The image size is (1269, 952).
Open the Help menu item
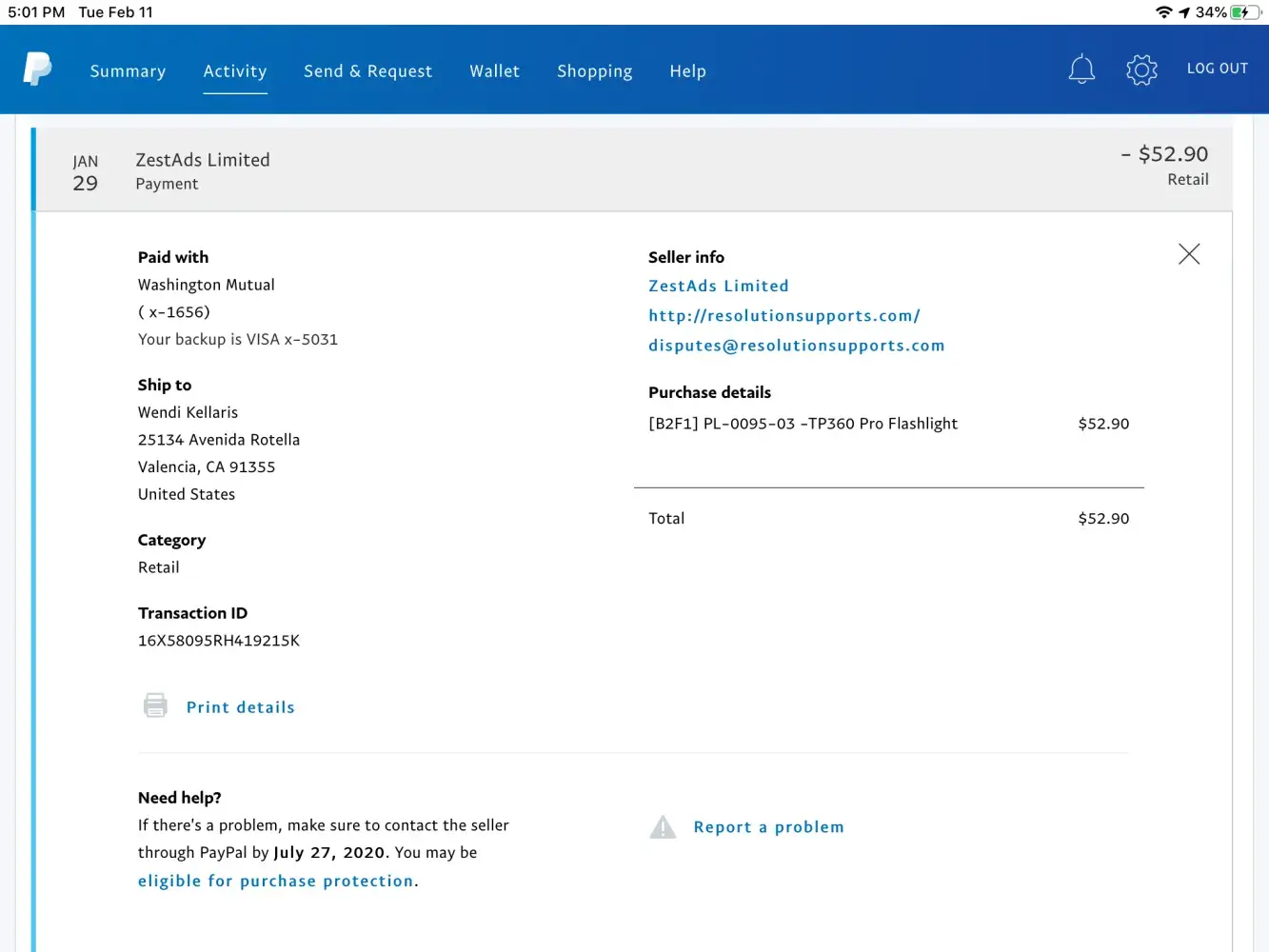687,71
